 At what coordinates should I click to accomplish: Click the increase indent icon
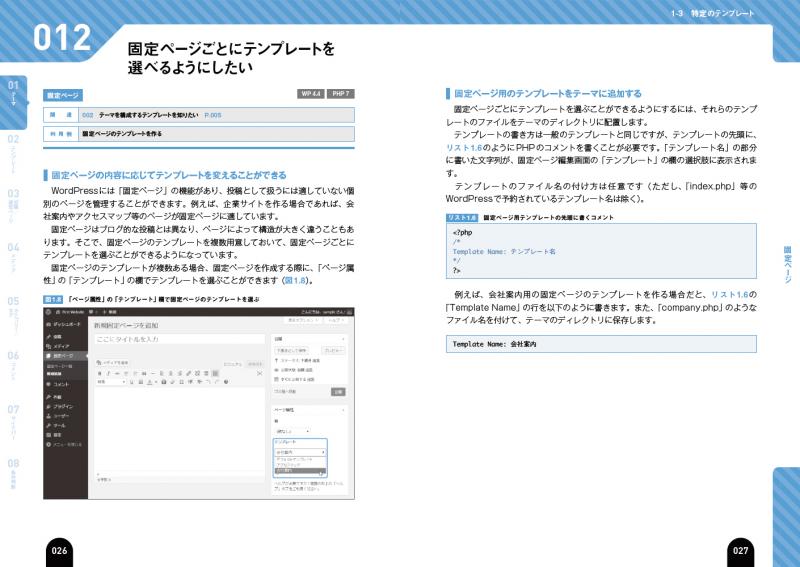[x=199, y=382]
